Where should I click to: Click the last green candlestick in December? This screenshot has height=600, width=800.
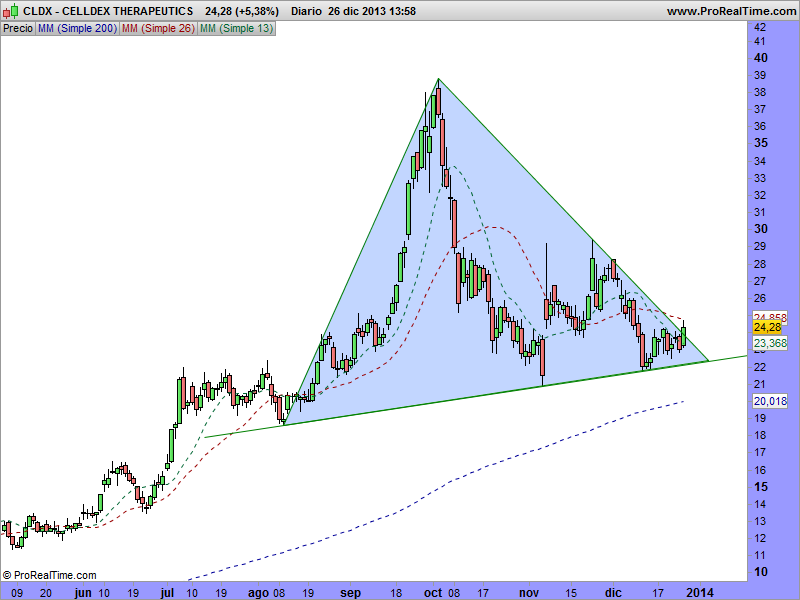point(684,336)
